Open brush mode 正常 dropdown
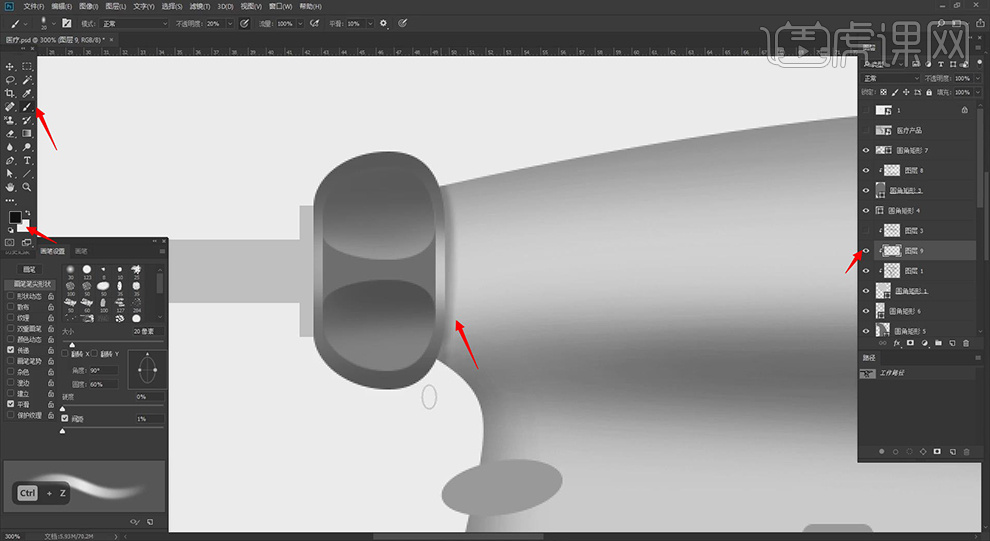This screenshot has width=990, height=541. point(134,23)
